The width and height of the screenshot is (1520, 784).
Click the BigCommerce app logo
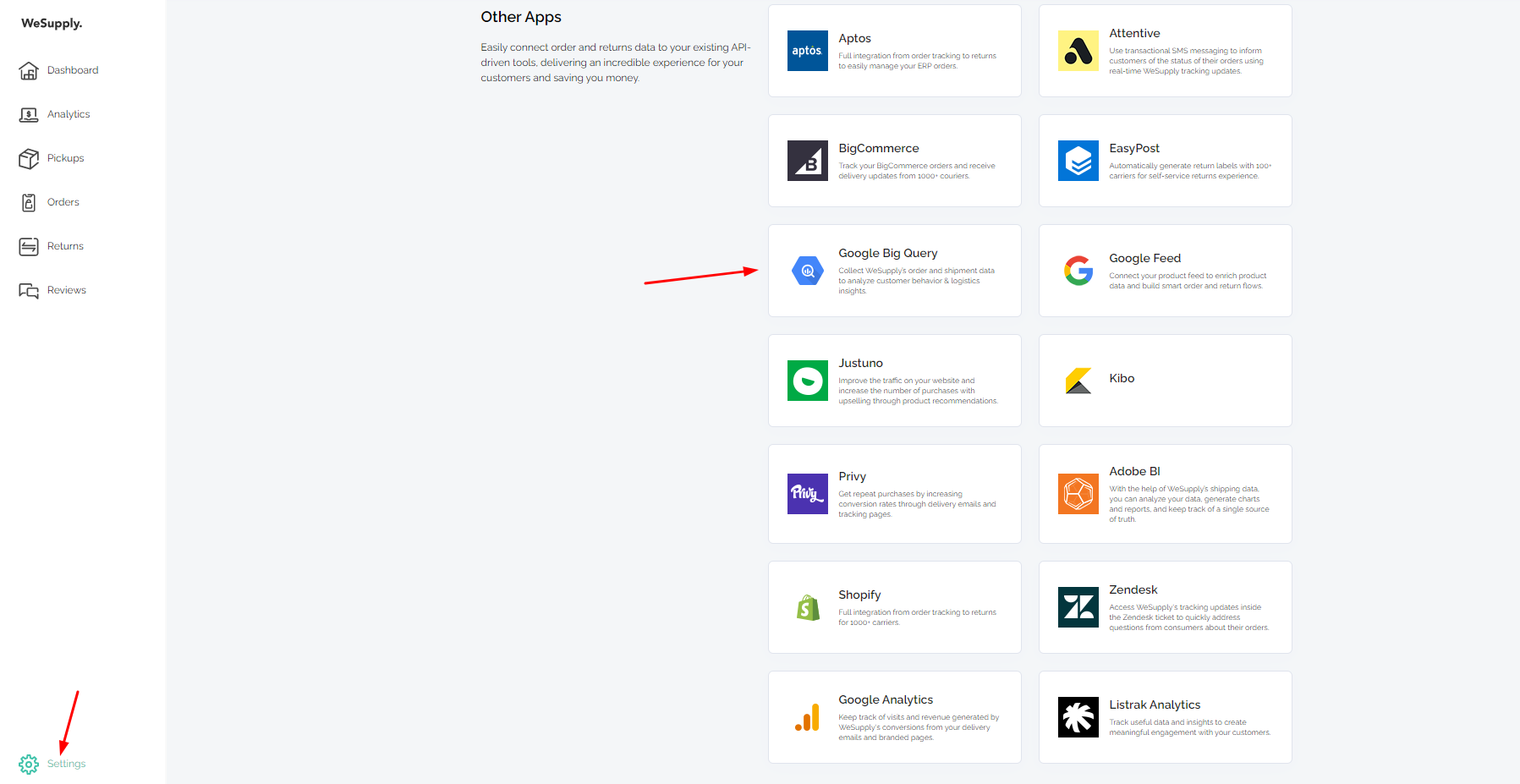[x=808, y=161]
